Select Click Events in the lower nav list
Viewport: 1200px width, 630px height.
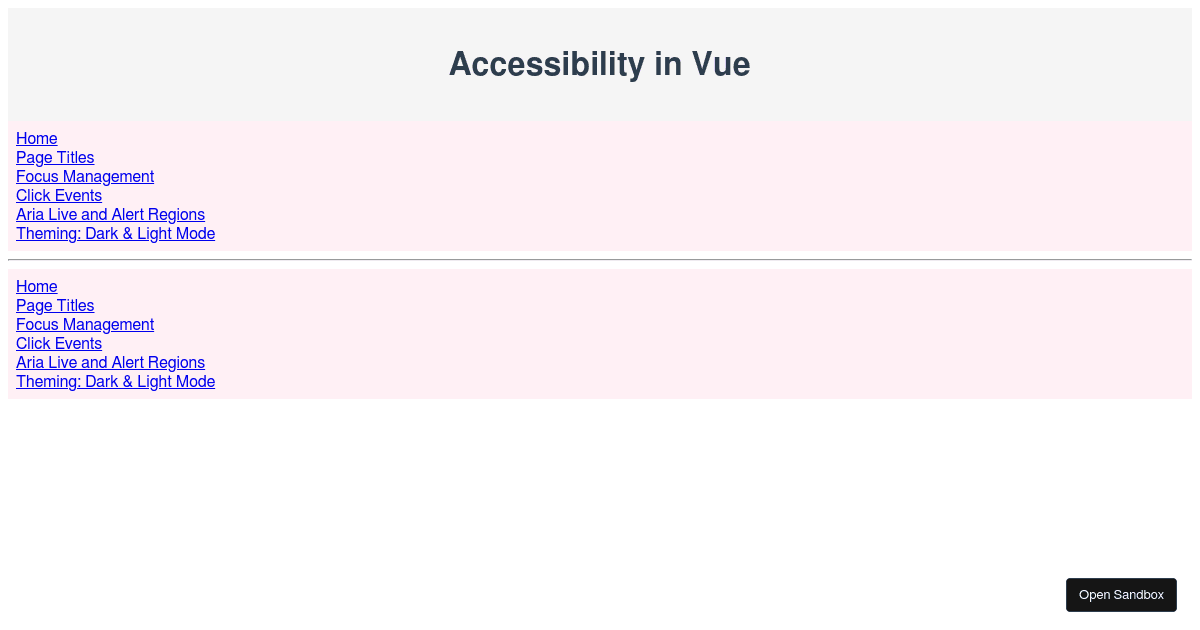click(59, 343)
